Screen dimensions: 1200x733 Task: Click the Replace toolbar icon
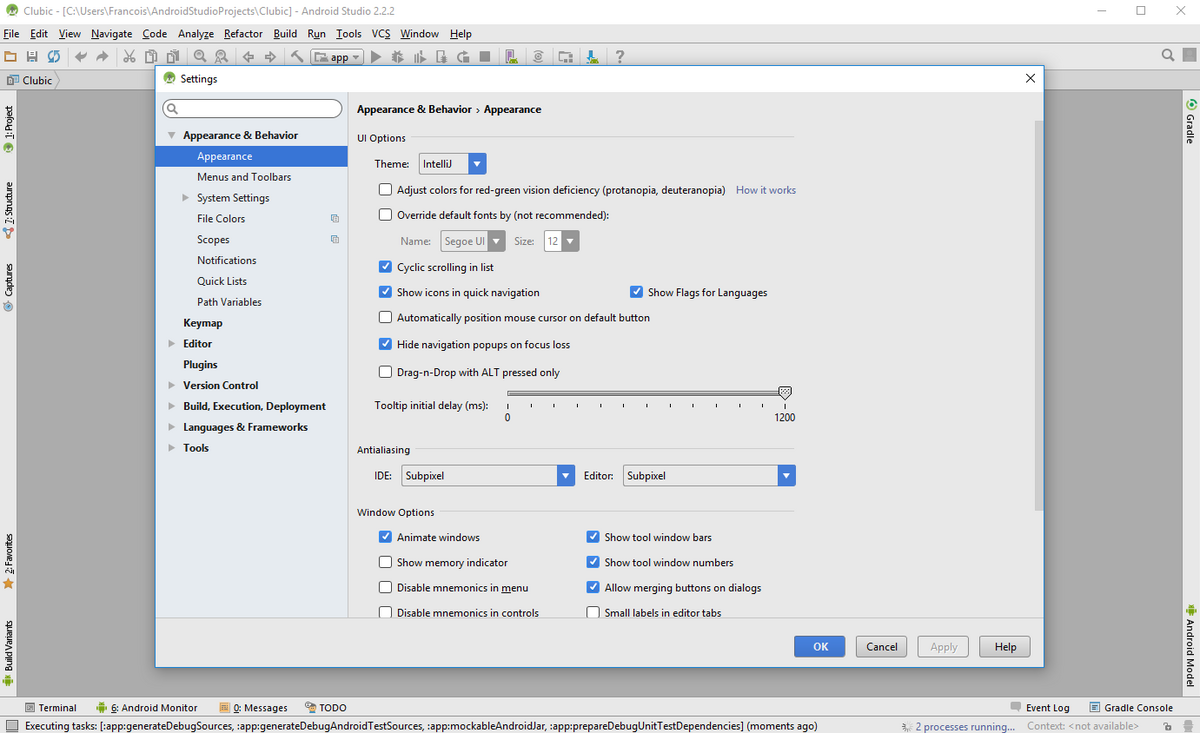pos(221,57)
